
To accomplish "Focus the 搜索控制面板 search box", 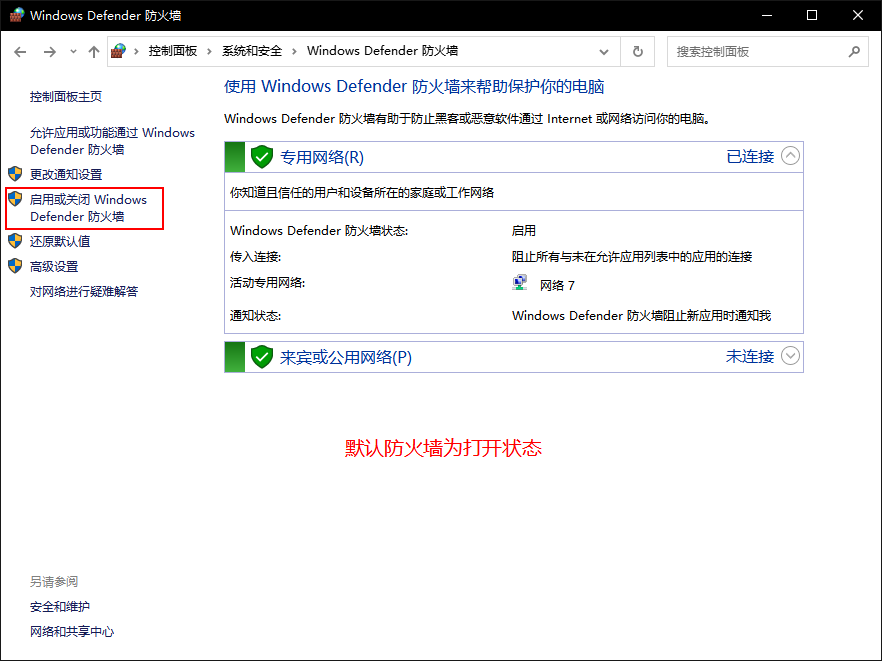I will [x=767, y=52].
